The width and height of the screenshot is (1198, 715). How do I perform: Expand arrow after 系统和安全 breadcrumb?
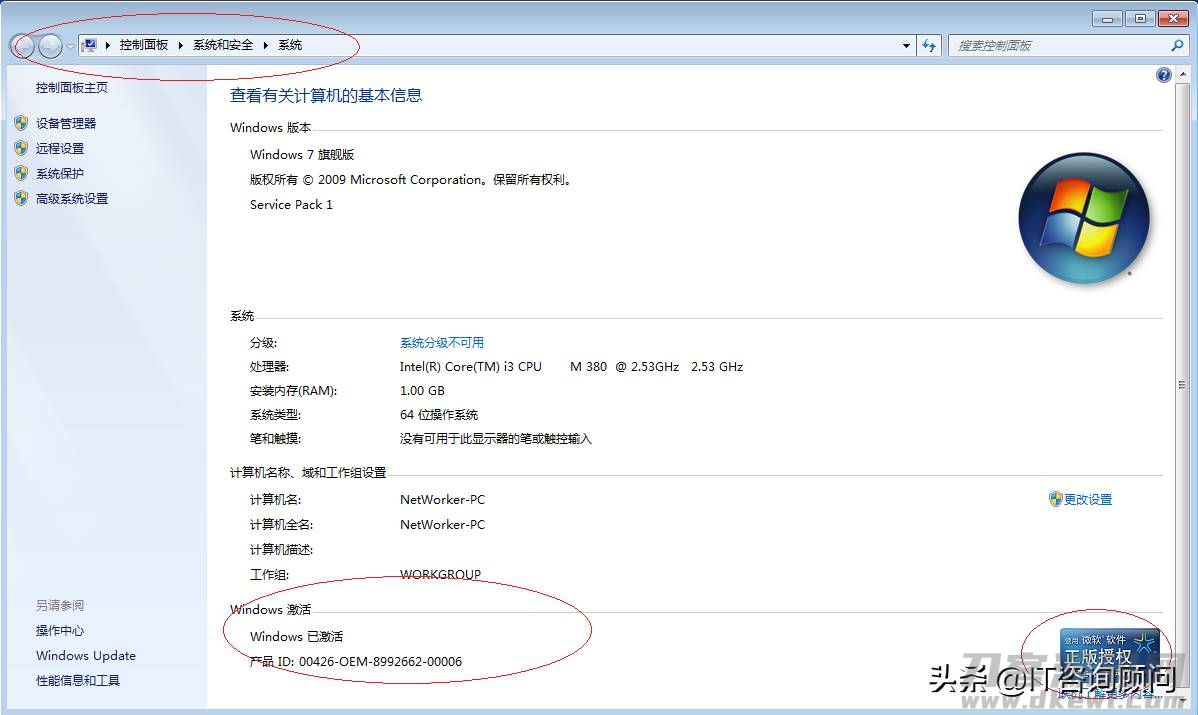[265, 46]
